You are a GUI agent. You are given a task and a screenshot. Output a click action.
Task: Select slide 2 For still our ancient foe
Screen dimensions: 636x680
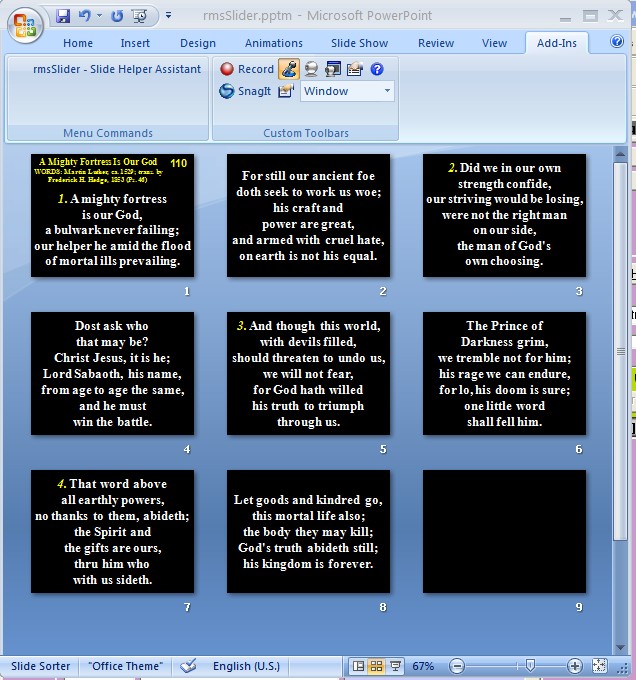point(308,215)
